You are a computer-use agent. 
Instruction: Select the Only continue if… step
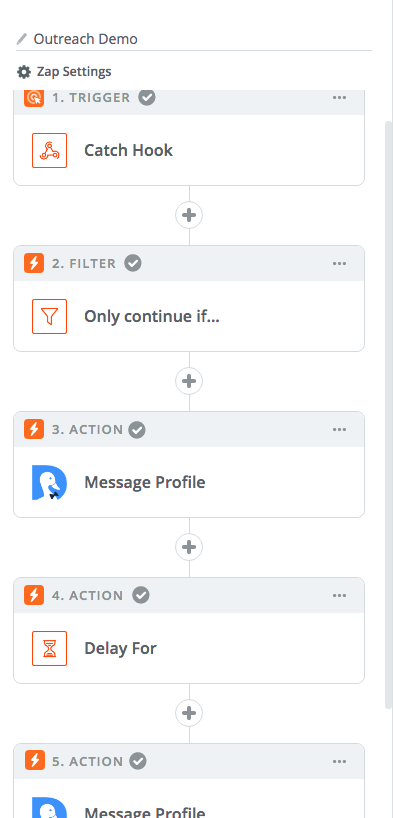tap(189, 316)
